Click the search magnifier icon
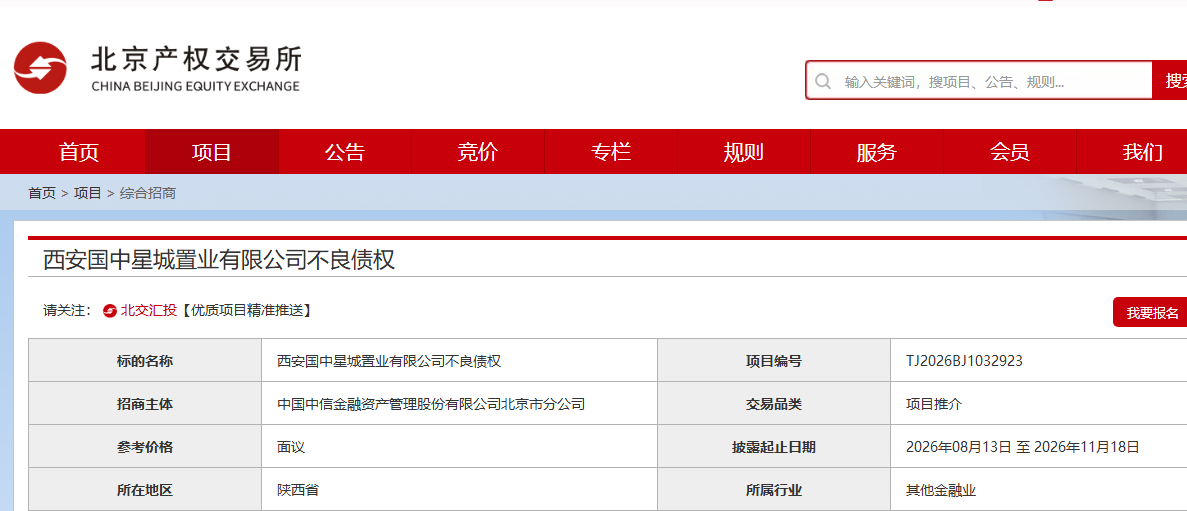The height and width of the screenshot is (511, 1187). [x=823, y=81]
